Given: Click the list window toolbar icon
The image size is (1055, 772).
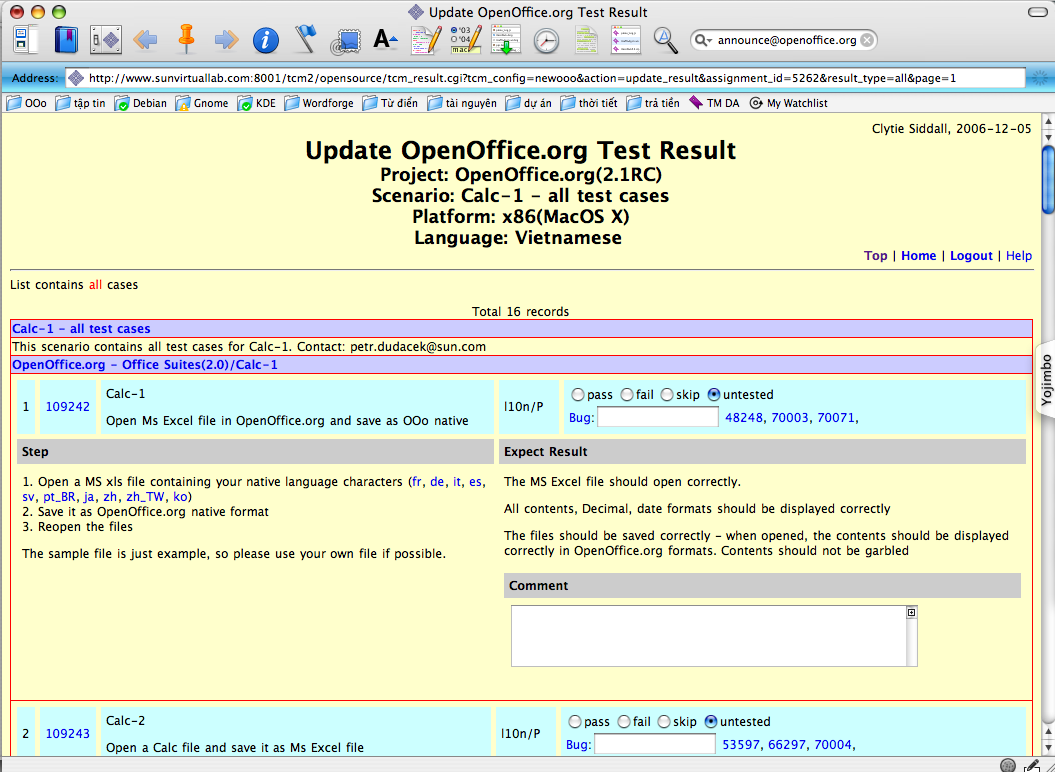Looking at the screenshot, I should coord(626,40).
